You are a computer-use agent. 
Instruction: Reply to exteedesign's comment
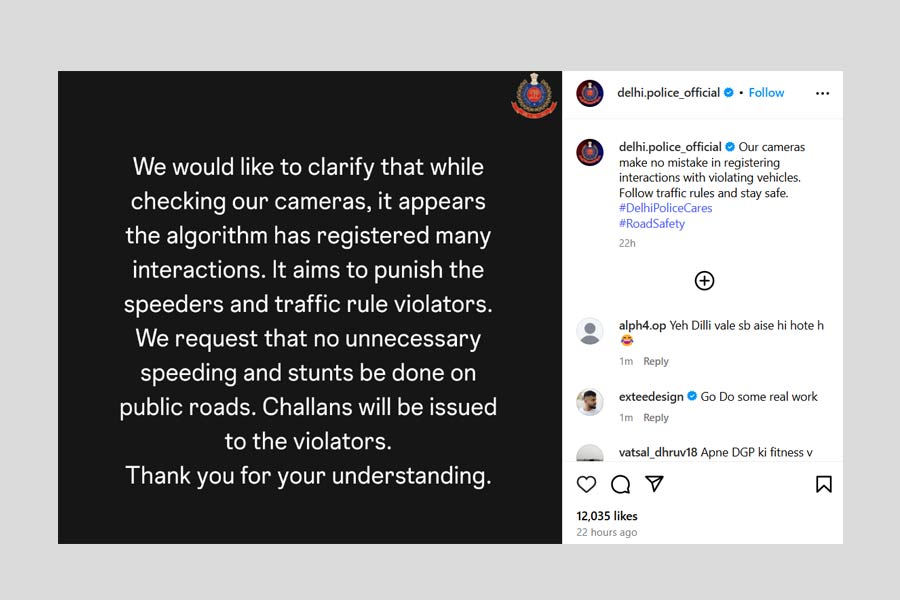(x=656, y=417)
